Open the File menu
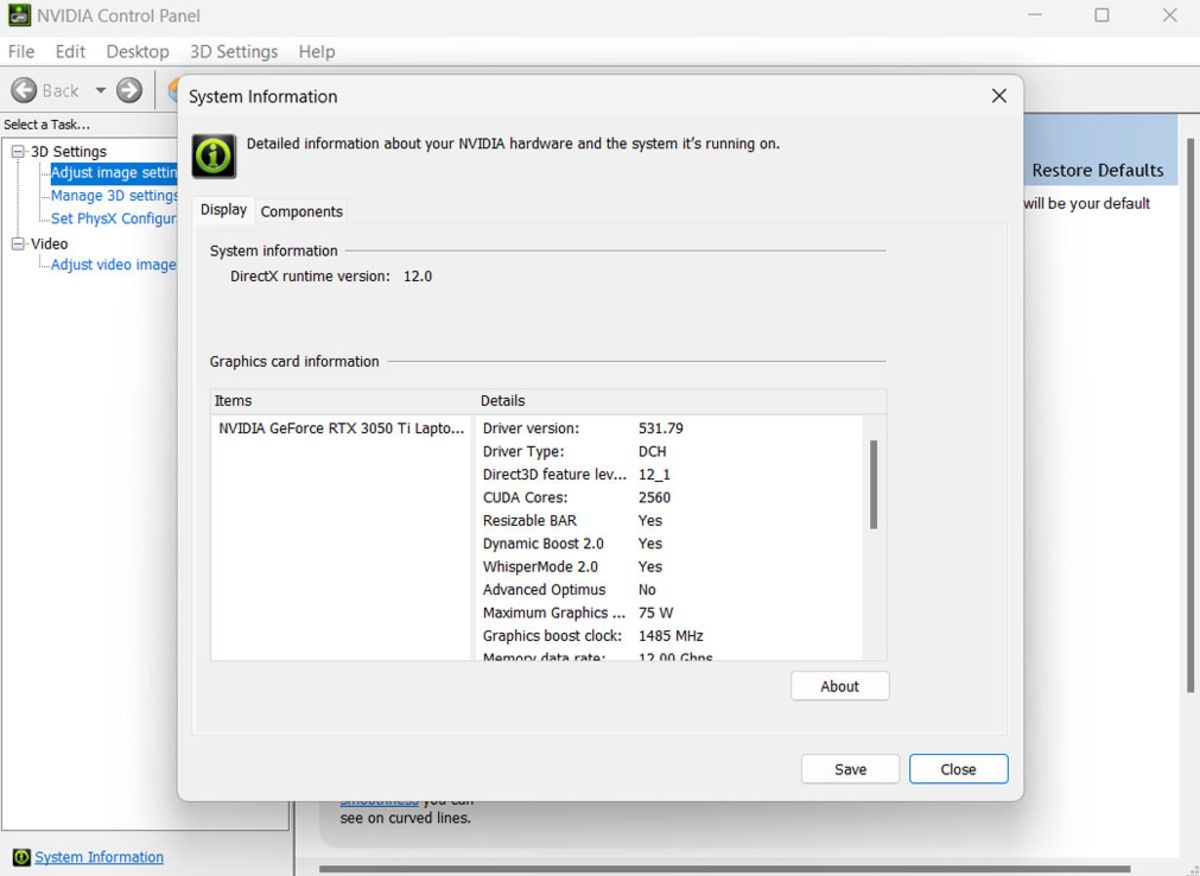 point(21,51)
